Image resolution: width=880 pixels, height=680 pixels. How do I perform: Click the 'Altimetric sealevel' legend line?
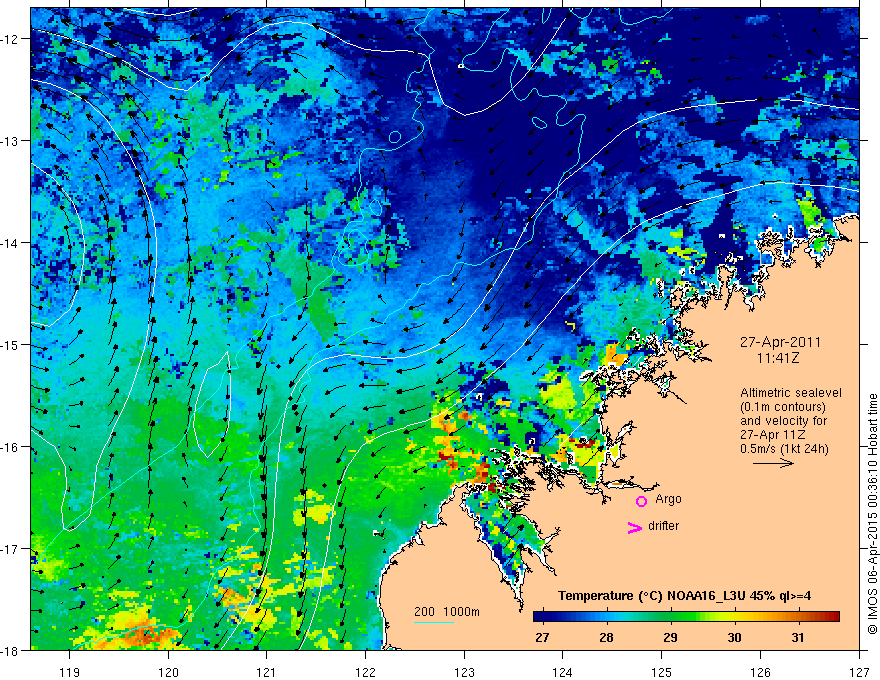tap(791, 393)
